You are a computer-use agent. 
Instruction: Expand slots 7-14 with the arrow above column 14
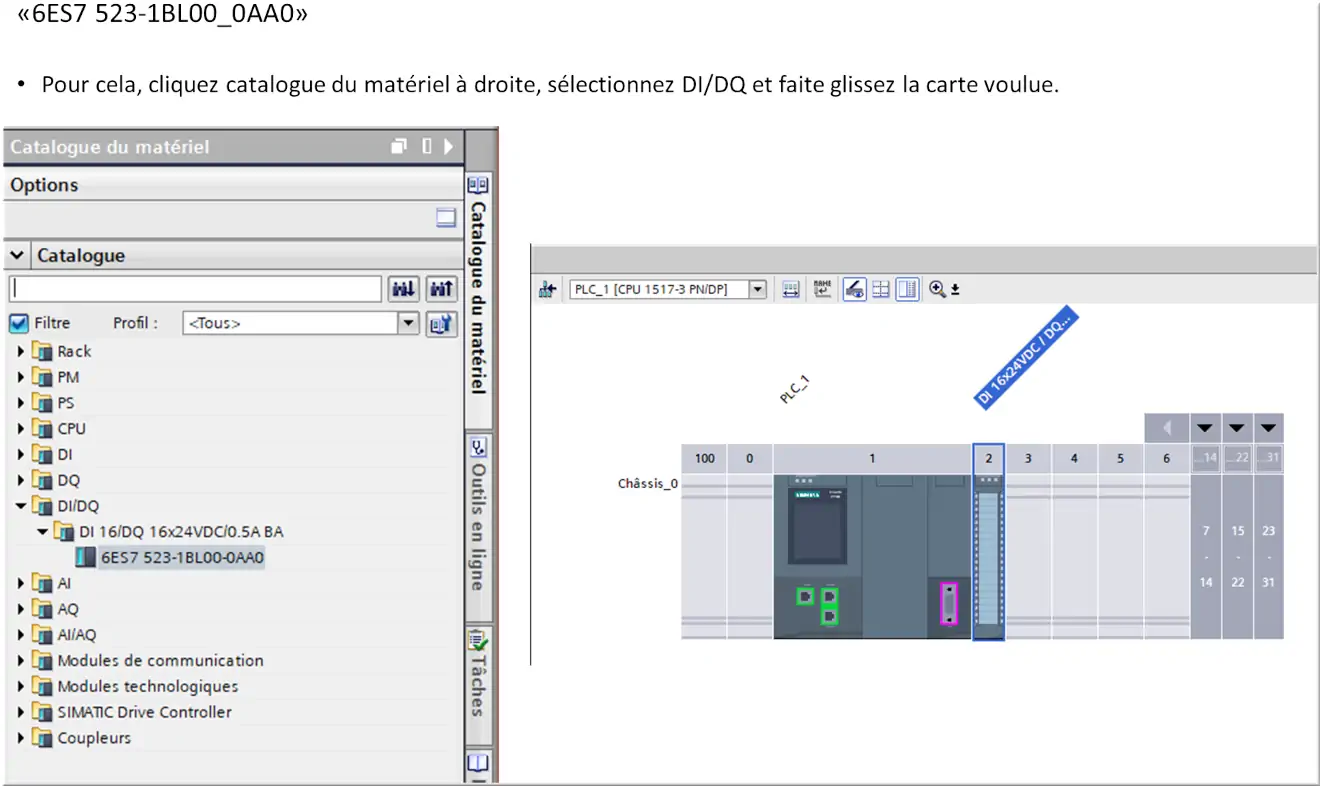tap(1205, 428)
